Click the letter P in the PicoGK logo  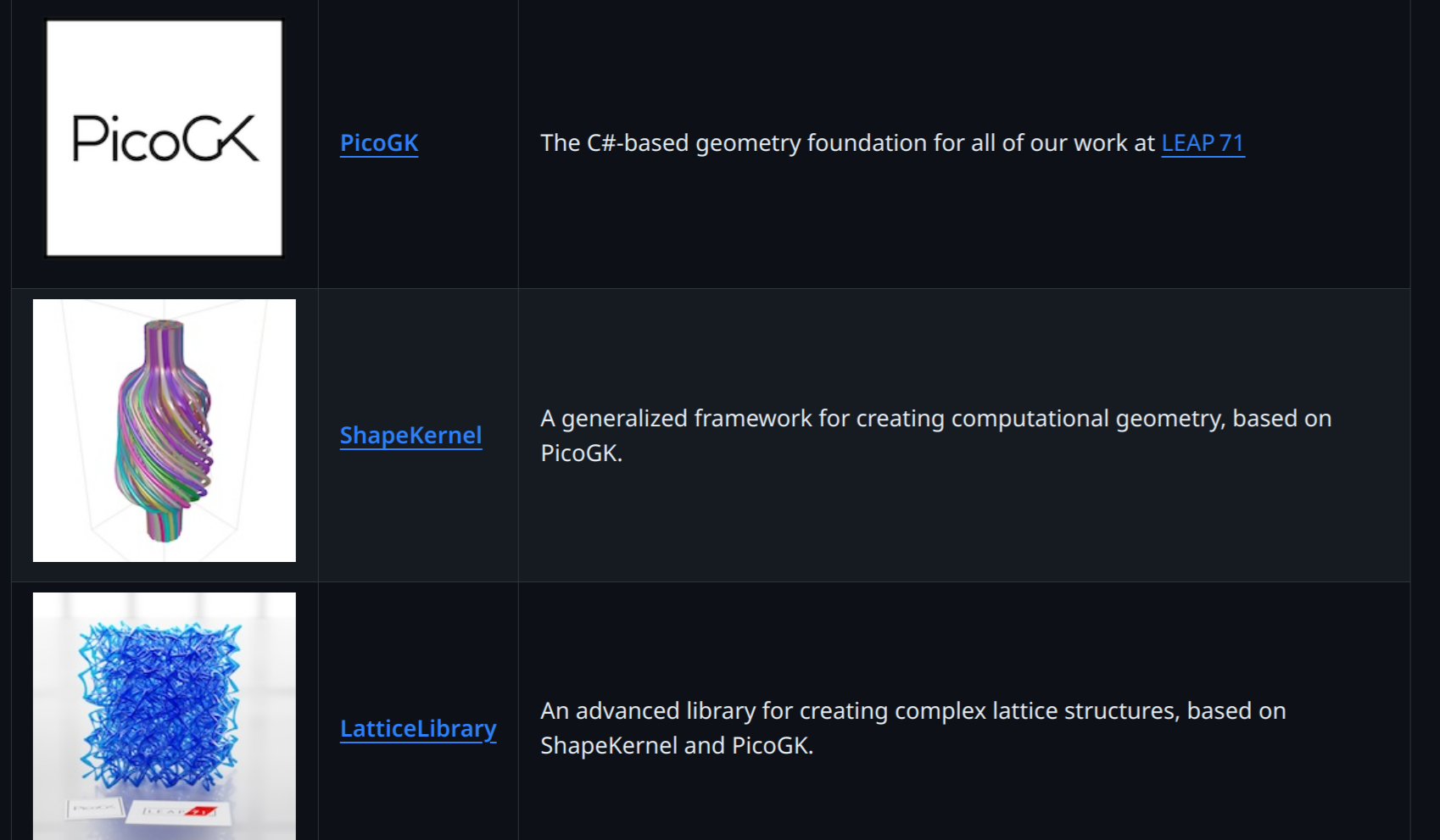click(87, 138)
